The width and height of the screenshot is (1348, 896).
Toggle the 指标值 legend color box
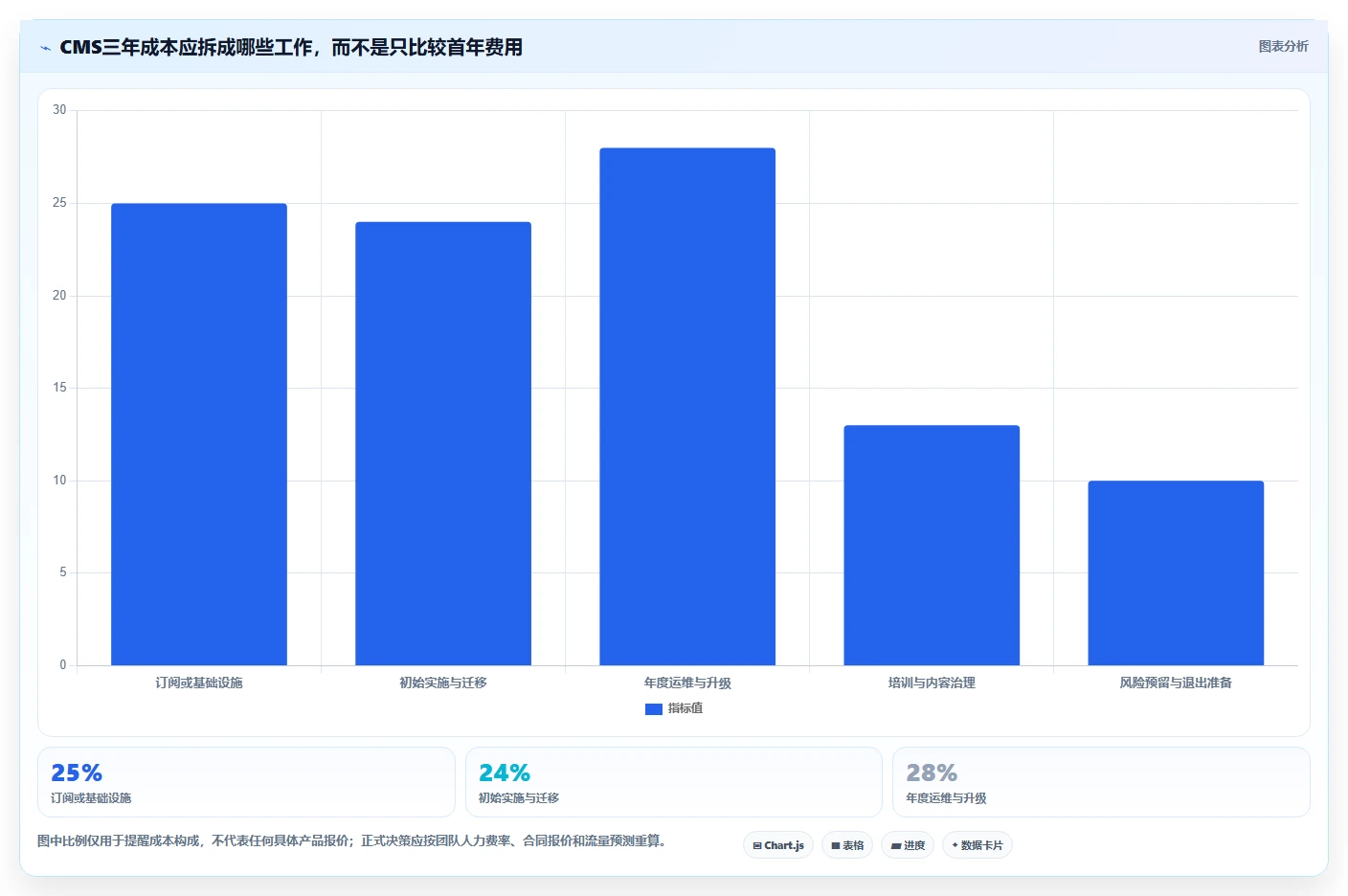(654, 709)
